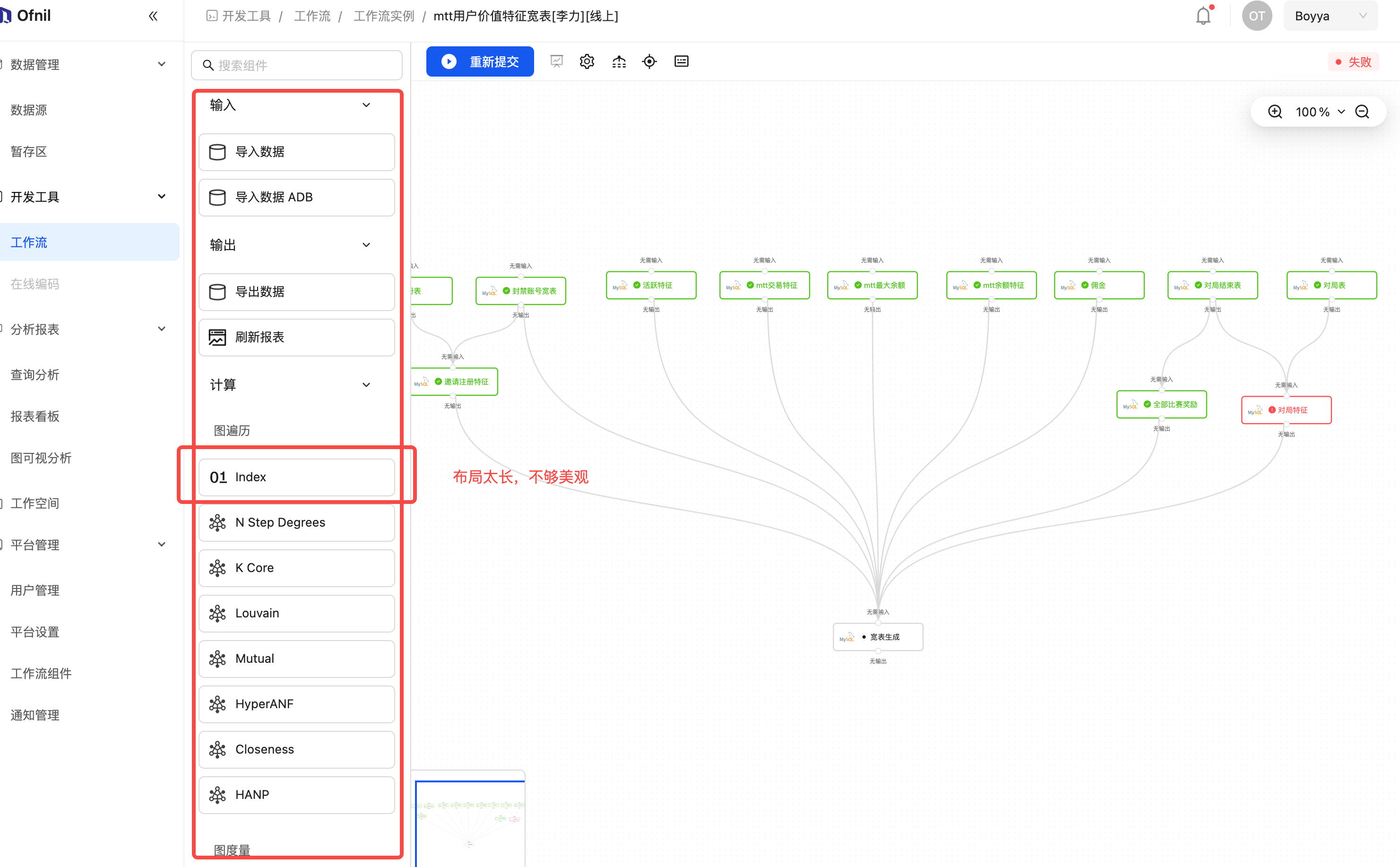Open 通知管理 in the sidebar
Image resolution: width=1400 pixels, height=867 pixels.
pyautogui.click(x=35, y=715)
